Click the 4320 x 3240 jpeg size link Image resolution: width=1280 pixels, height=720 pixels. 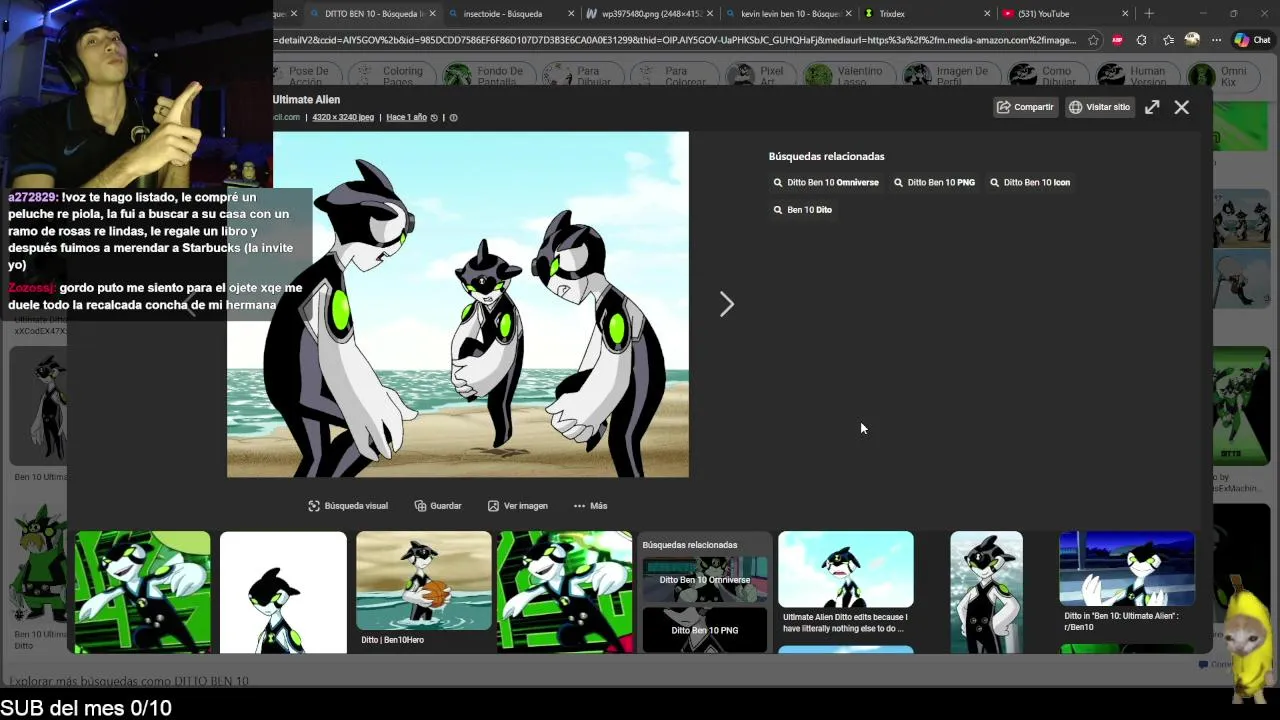(x=343, y=118)
